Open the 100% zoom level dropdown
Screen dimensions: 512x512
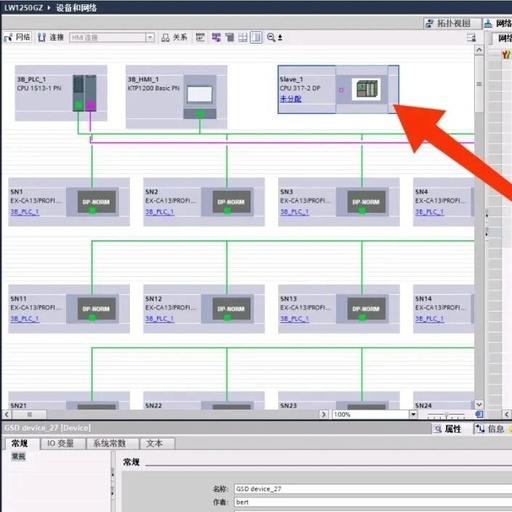point(413,414)
